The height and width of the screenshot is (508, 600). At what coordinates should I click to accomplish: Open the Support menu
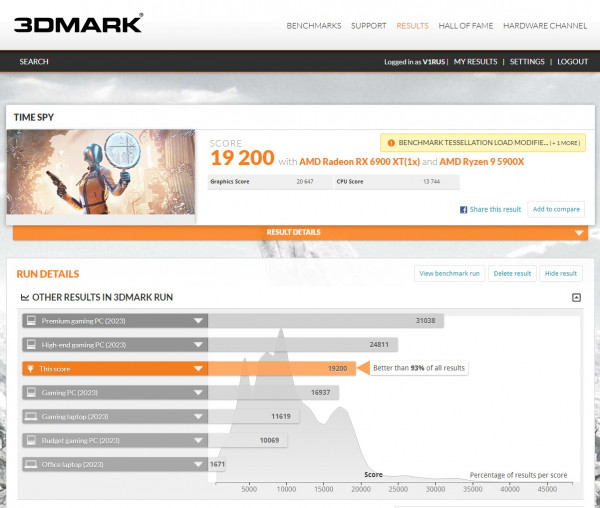pos(368,26)
